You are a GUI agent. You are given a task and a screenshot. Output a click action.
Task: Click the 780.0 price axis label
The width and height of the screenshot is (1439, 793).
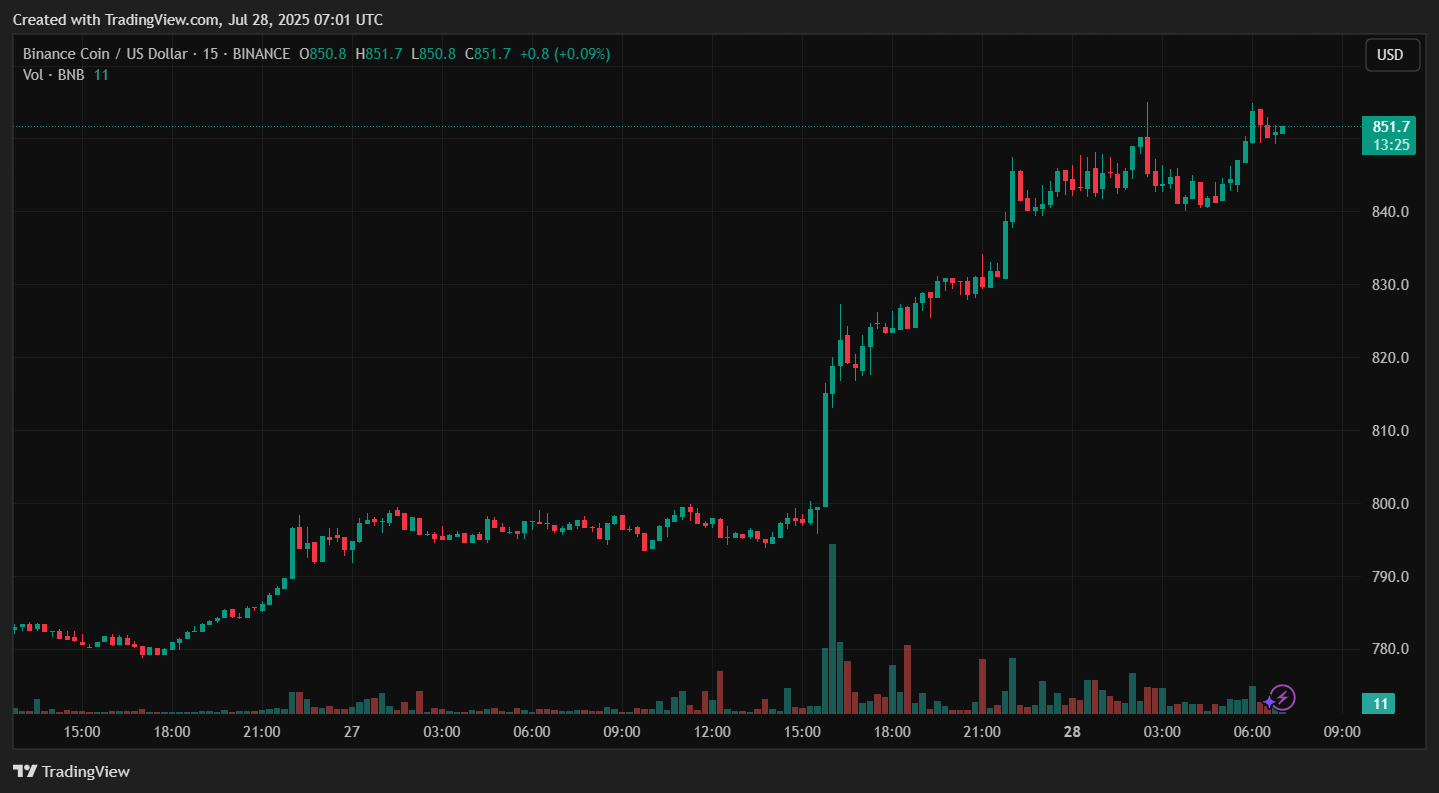[x=1391, y=649]
